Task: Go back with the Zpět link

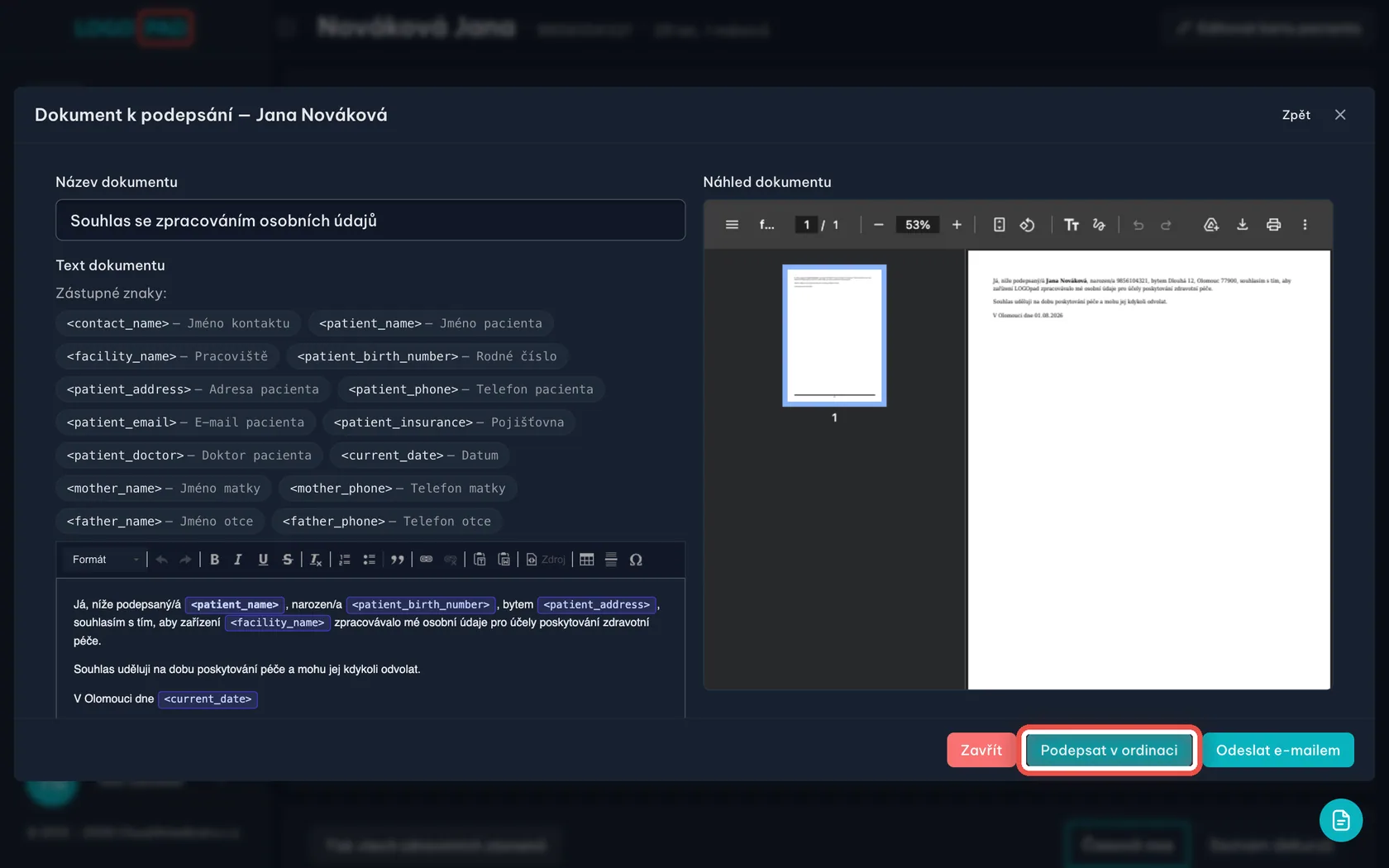Action: (x=1296, y=115)
